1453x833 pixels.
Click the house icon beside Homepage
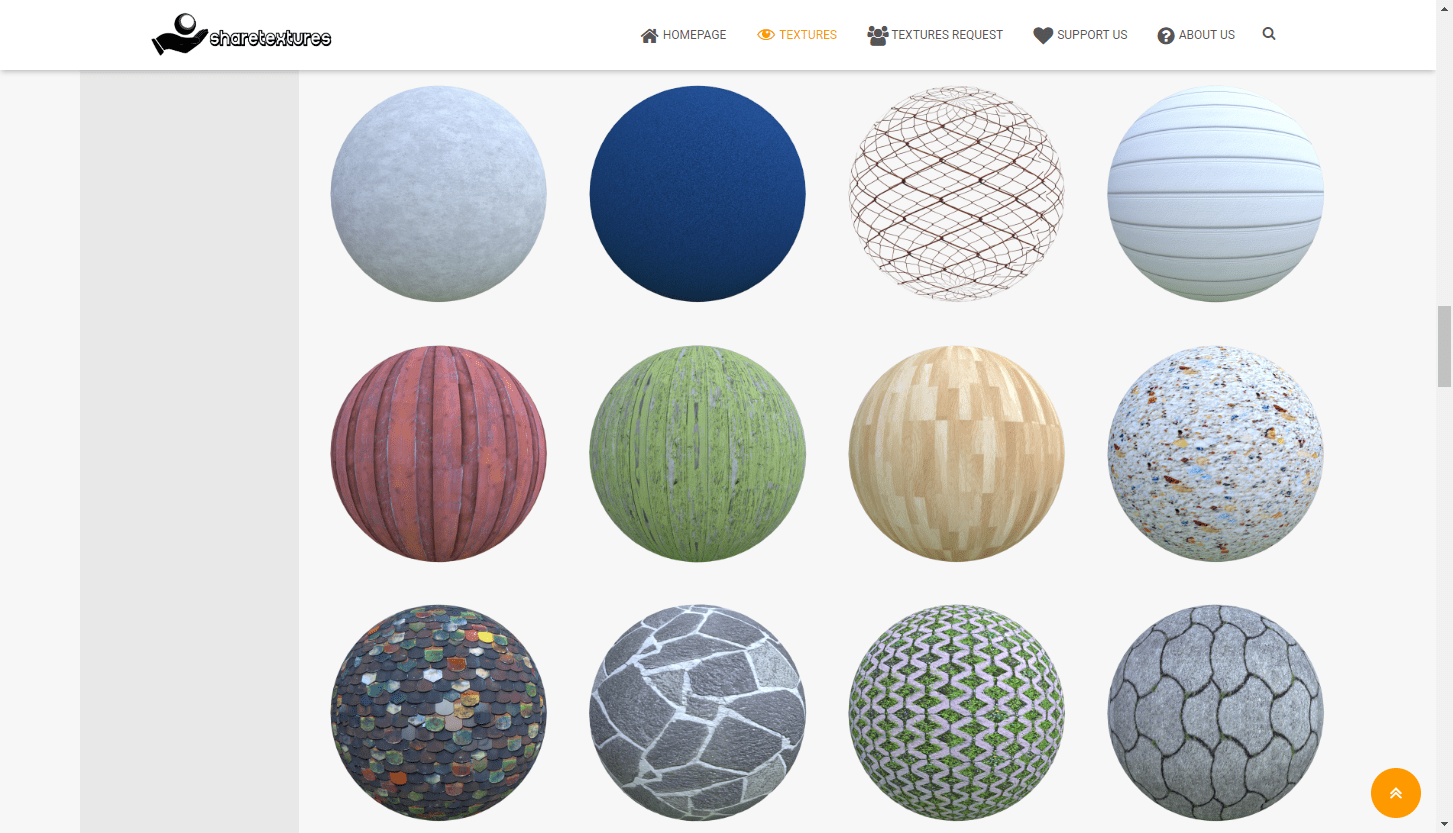[x=649, y=35]
